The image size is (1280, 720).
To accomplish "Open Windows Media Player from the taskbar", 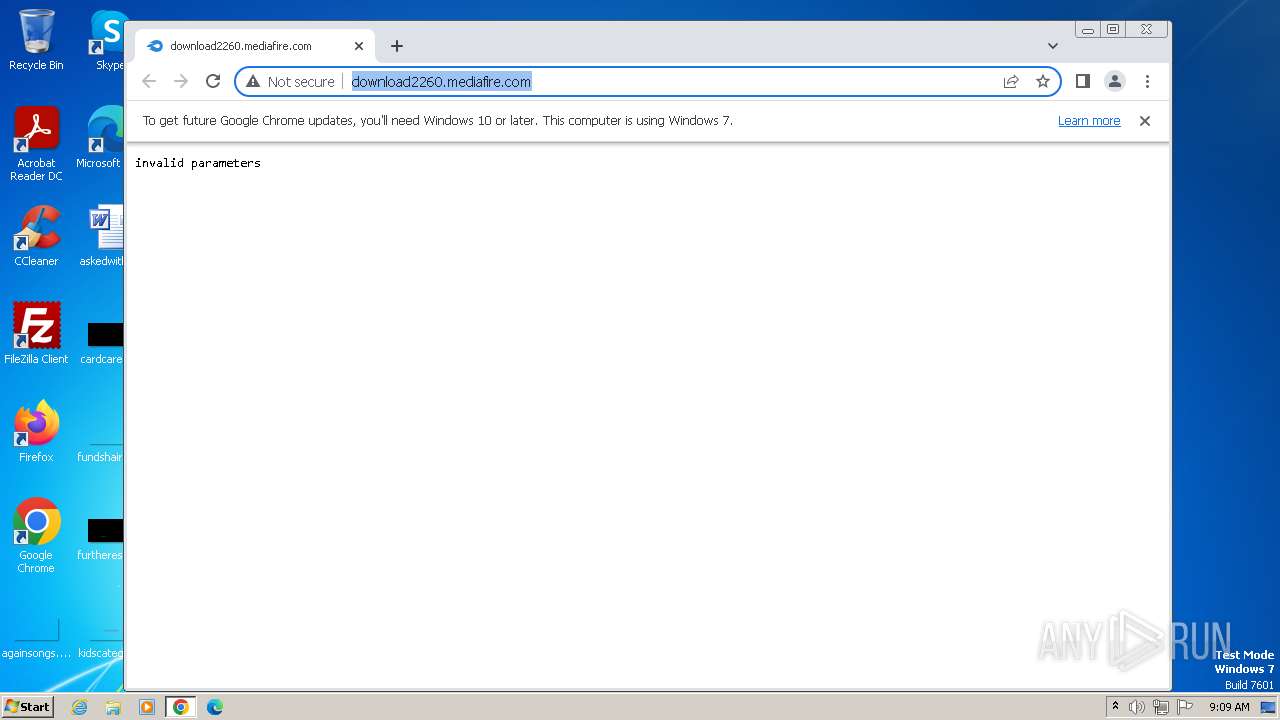I will (147, 707).
